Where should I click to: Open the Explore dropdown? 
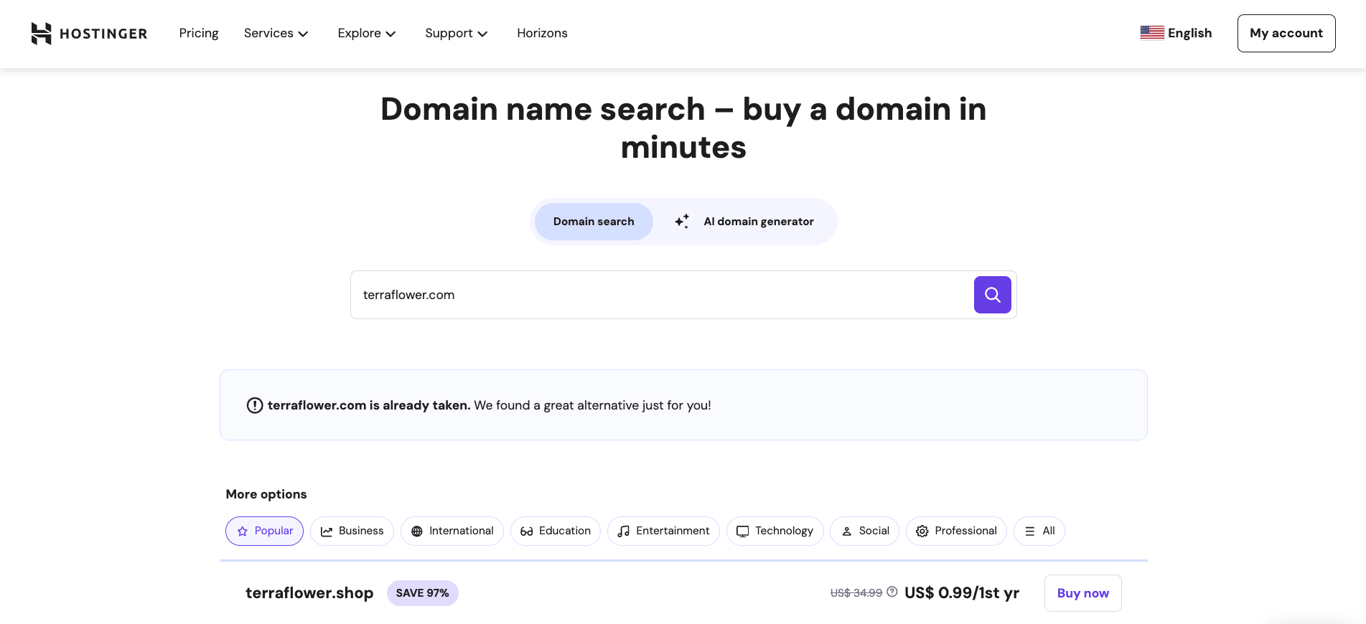tap(366, 33)
